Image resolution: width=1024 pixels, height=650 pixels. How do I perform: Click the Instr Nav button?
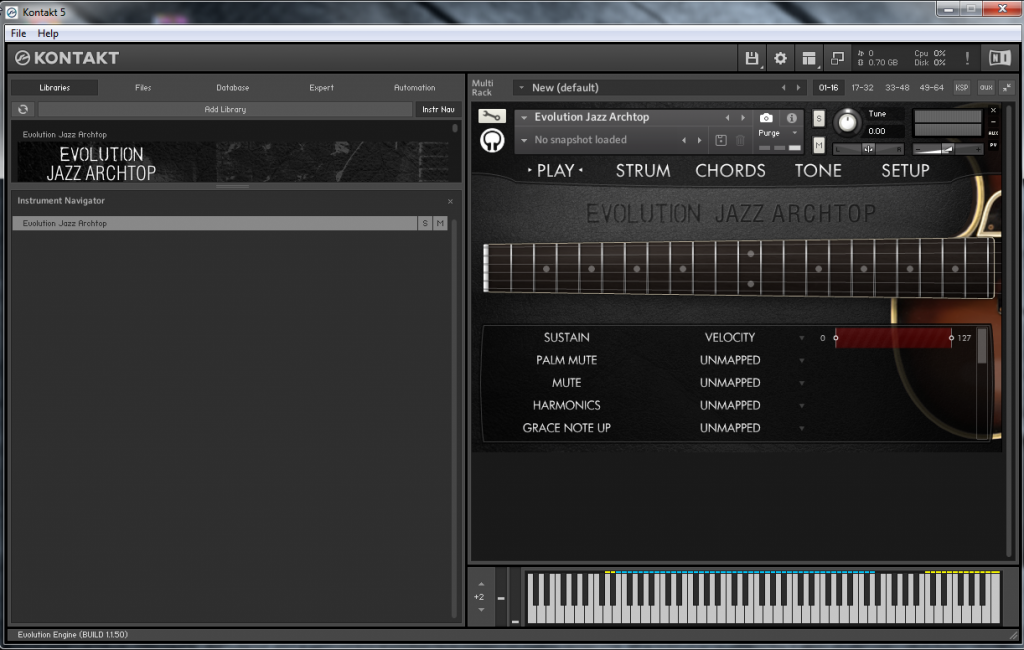[x=438, y=109]
